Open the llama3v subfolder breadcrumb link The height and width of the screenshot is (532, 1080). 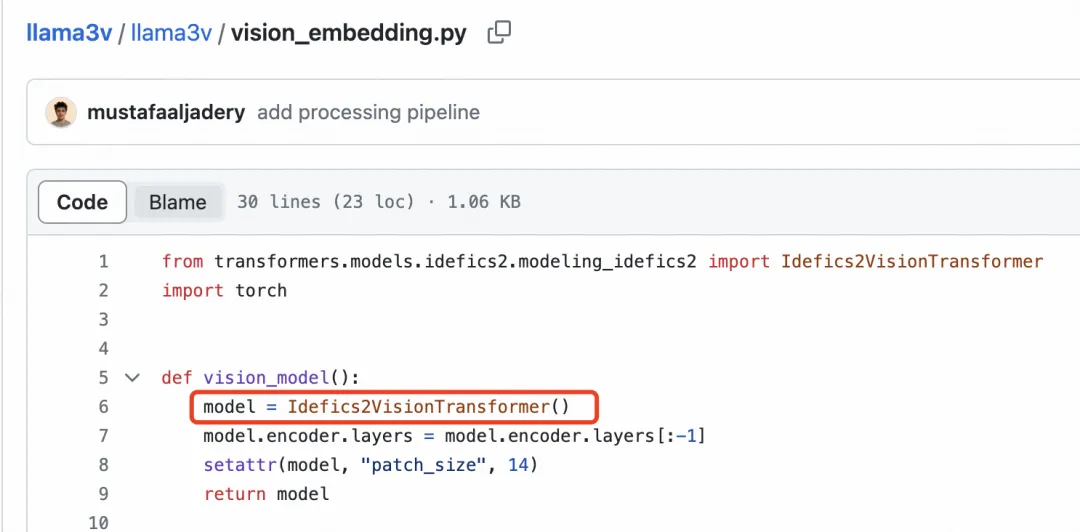click(x=172, y=32)
